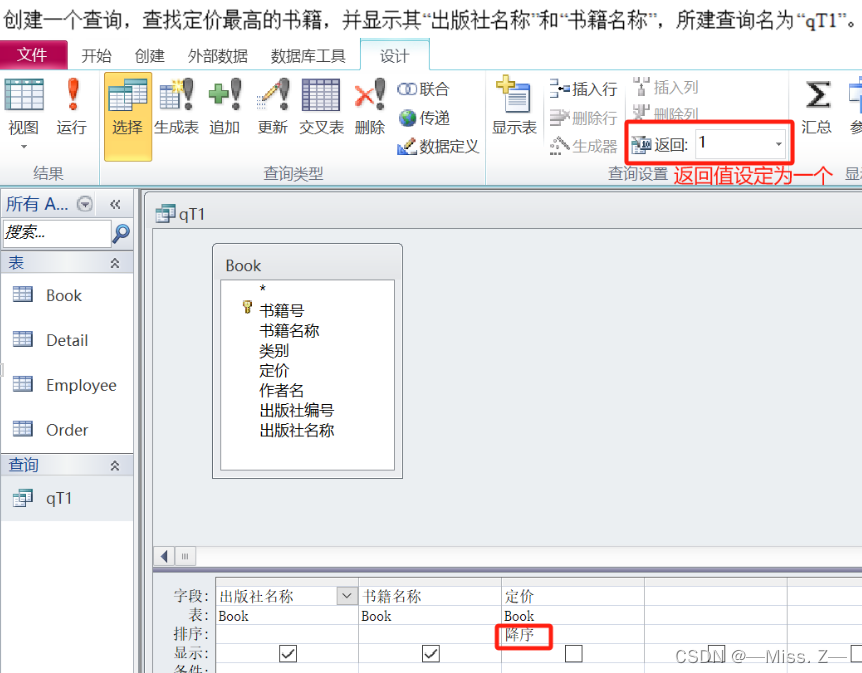The width and height of the screenshot is (862, 673).
Task: Click the Append (追加) query icon
Action: (224, 107)
